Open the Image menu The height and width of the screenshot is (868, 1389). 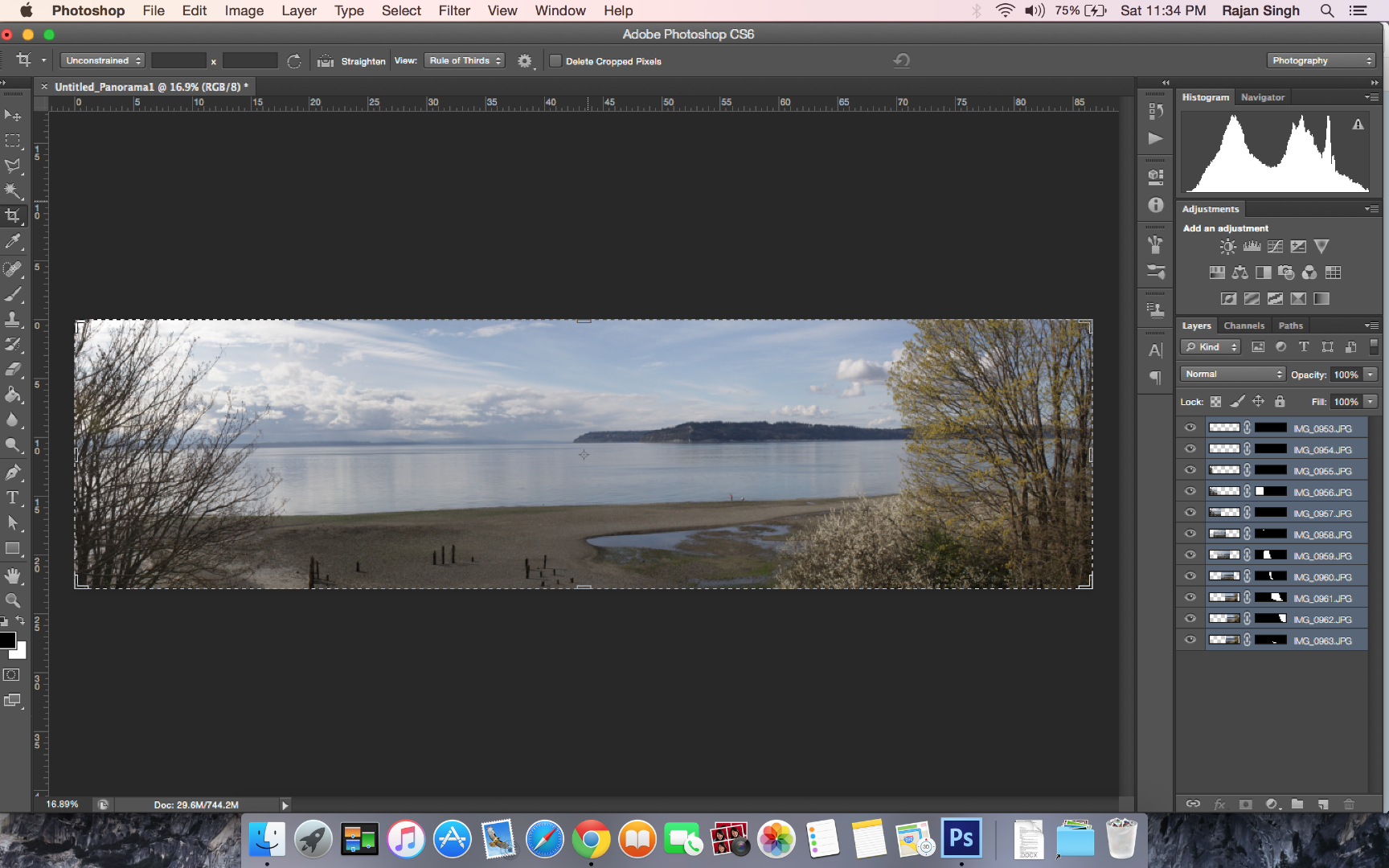coord(244,10)
